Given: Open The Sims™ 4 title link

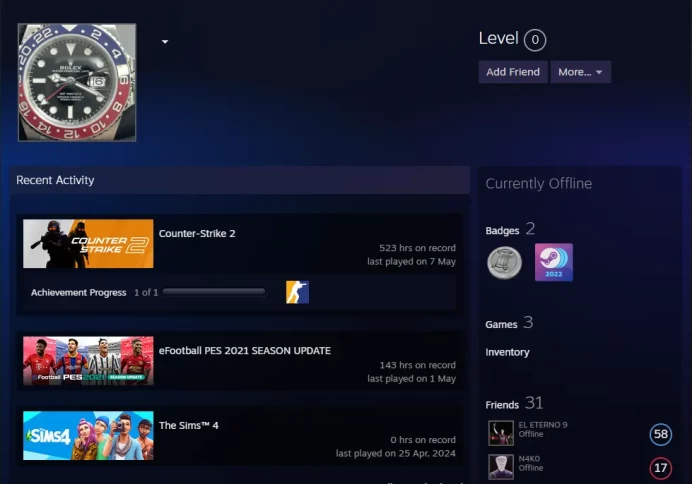Looking at the screenshot, I should (188, 425).
